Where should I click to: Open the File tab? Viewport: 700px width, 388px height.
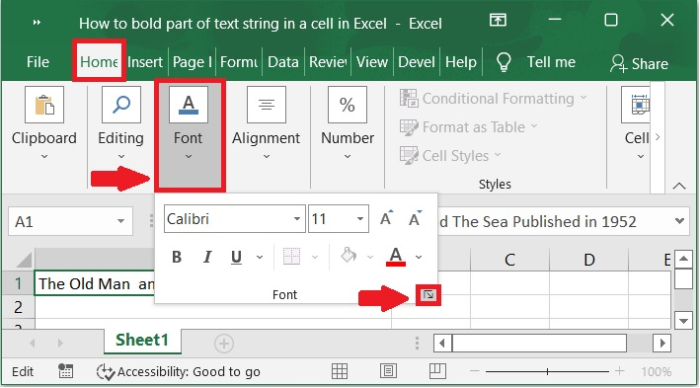(x=38, y=62)
